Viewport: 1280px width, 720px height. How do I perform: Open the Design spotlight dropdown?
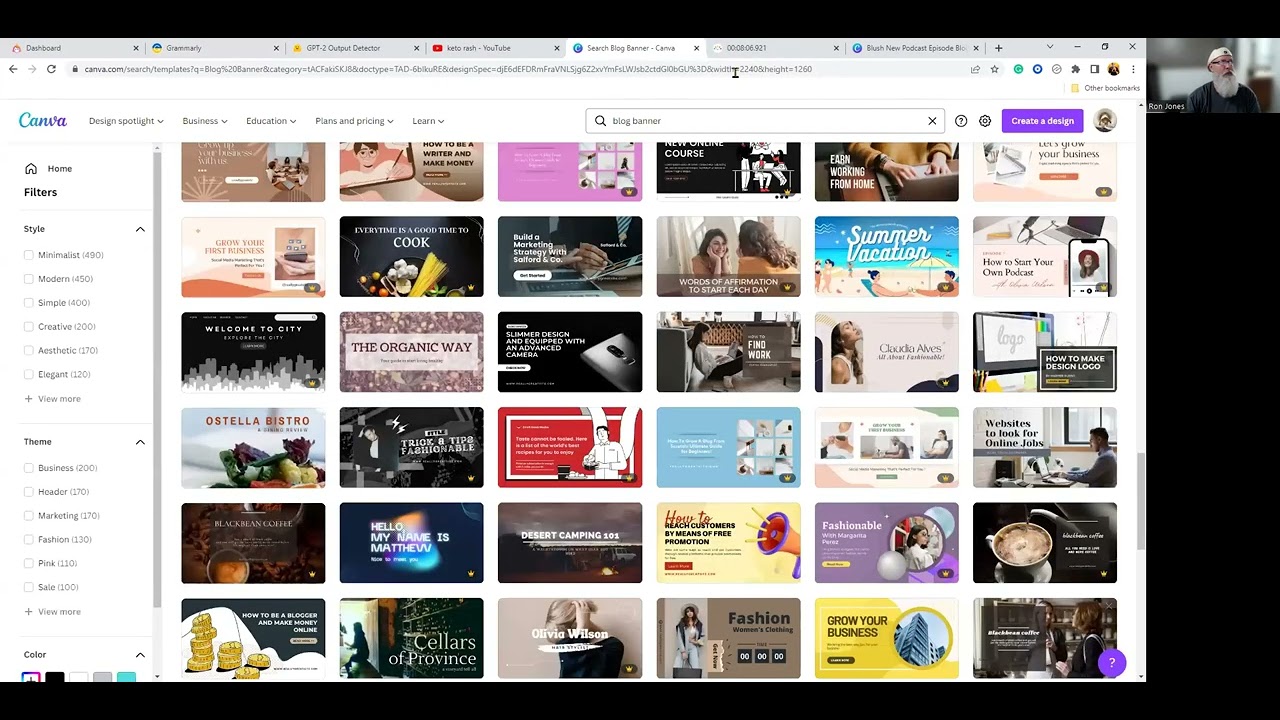(x=126, y=121)
